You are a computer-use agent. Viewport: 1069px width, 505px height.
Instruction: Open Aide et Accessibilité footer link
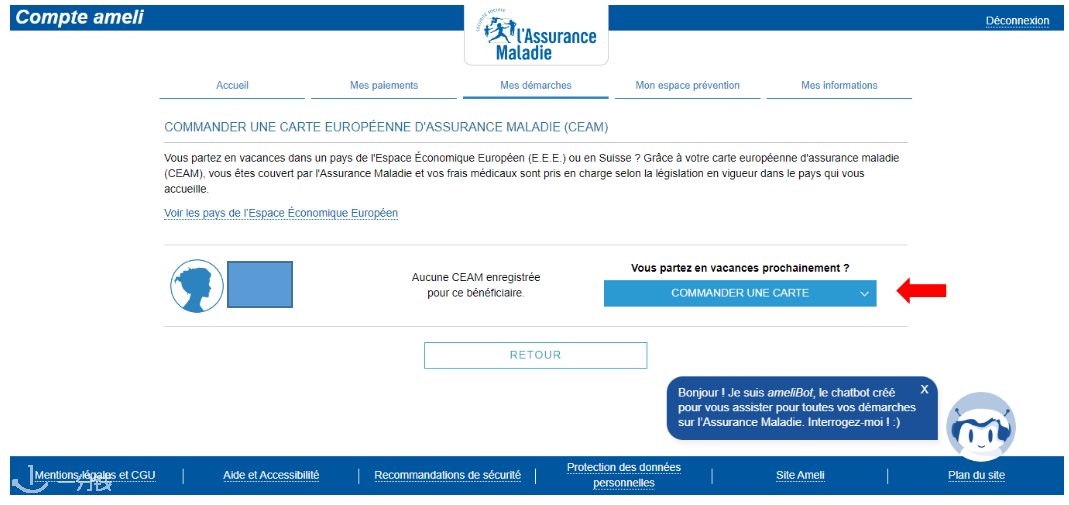[x=271, y=475]
